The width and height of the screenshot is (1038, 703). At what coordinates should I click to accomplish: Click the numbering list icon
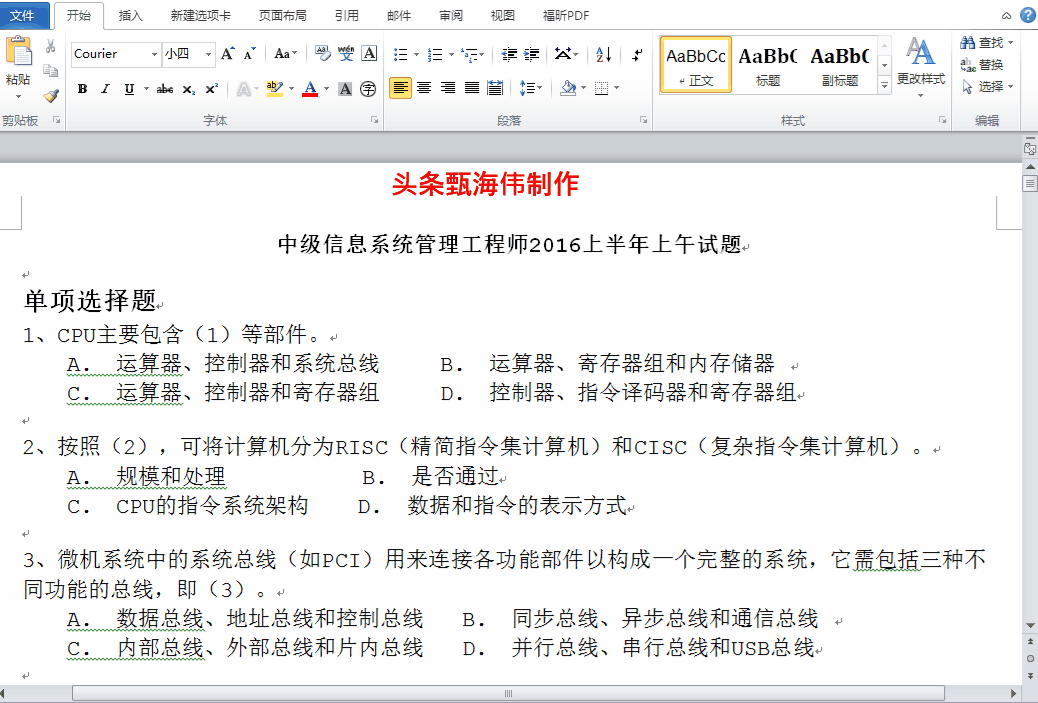(x=435, y=54)
